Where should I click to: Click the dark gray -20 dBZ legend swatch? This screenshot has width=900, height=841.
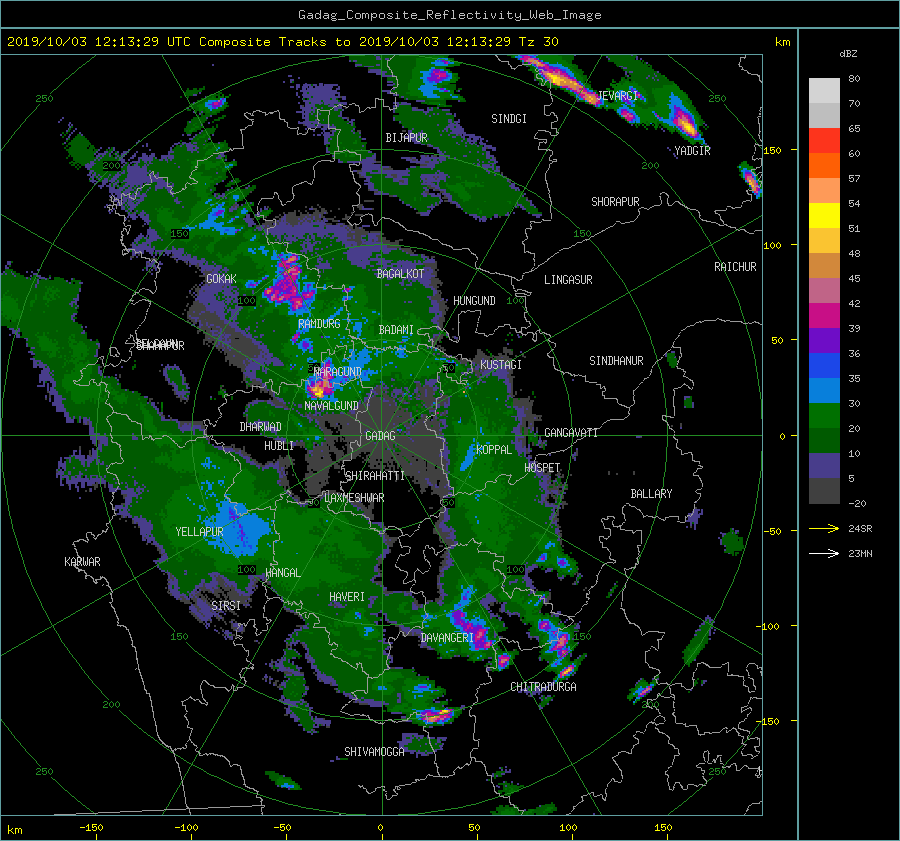[x=824, y=491]
